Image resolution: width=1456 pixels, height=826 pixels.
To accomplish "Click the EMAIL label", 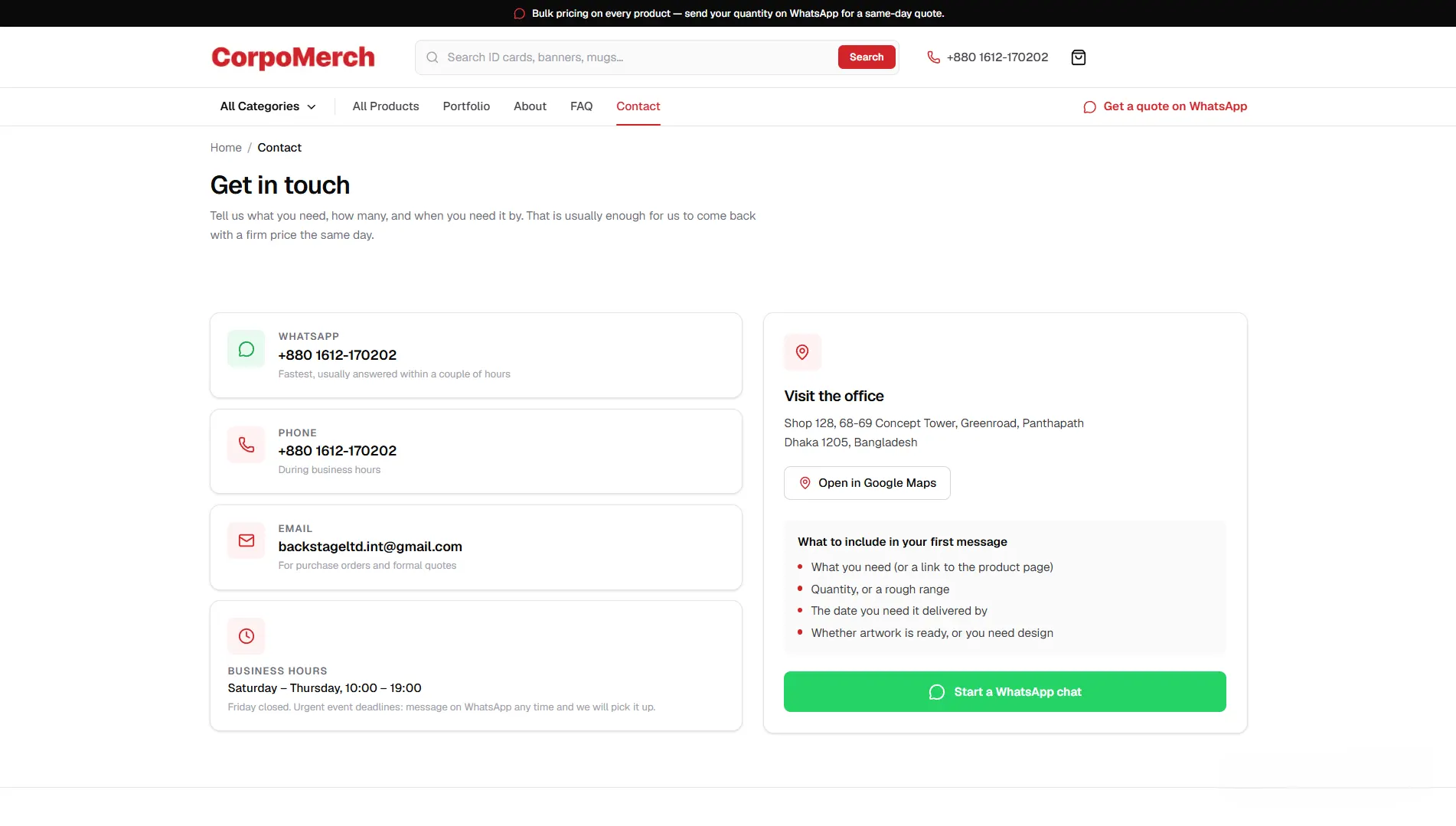I will [x=295, y=529].
